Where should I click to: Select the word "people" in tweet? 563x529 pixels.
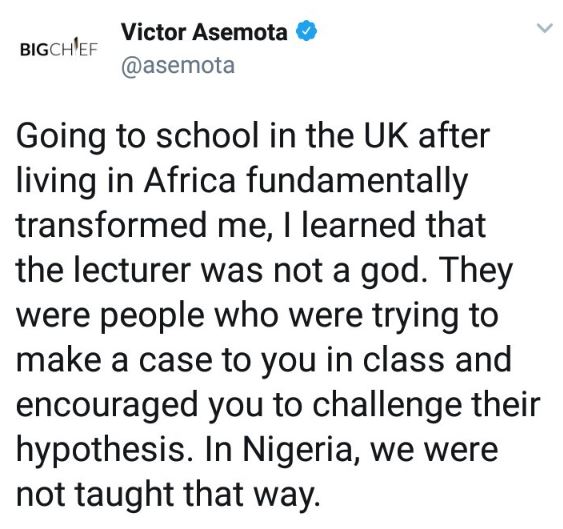152,317
